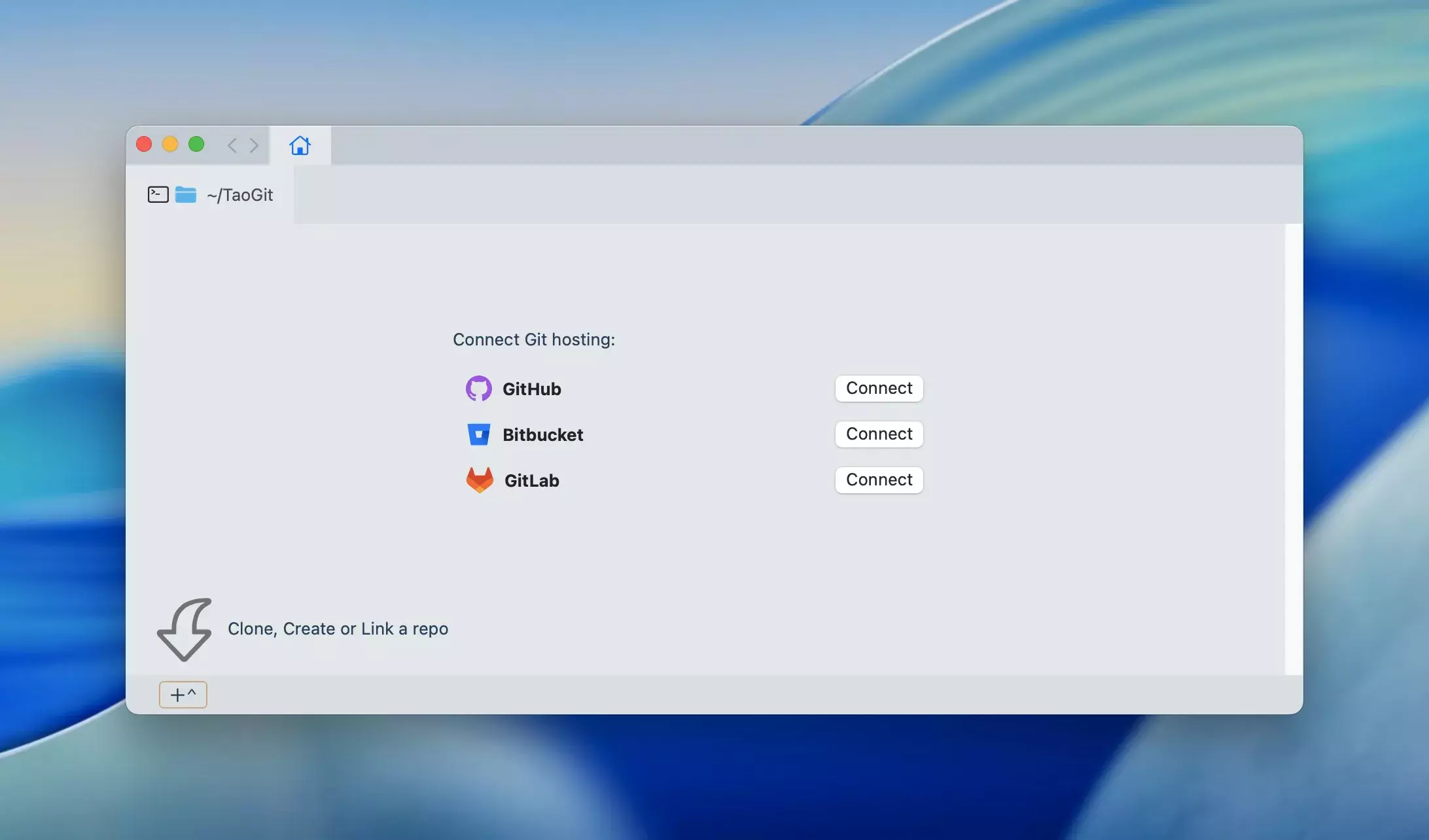Connect the GitLab account

(878, 480)
